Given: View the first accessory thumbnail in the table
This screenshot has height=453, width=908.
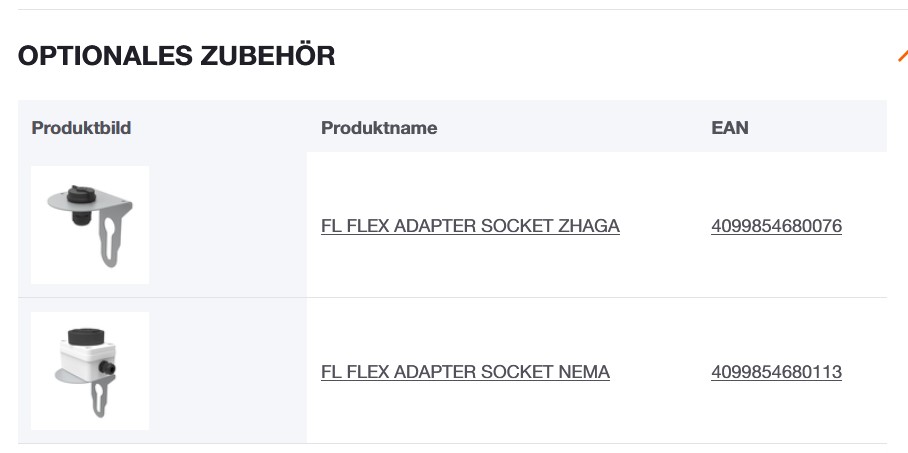Looking at the screenshot, I should click(x=90, y=225).
